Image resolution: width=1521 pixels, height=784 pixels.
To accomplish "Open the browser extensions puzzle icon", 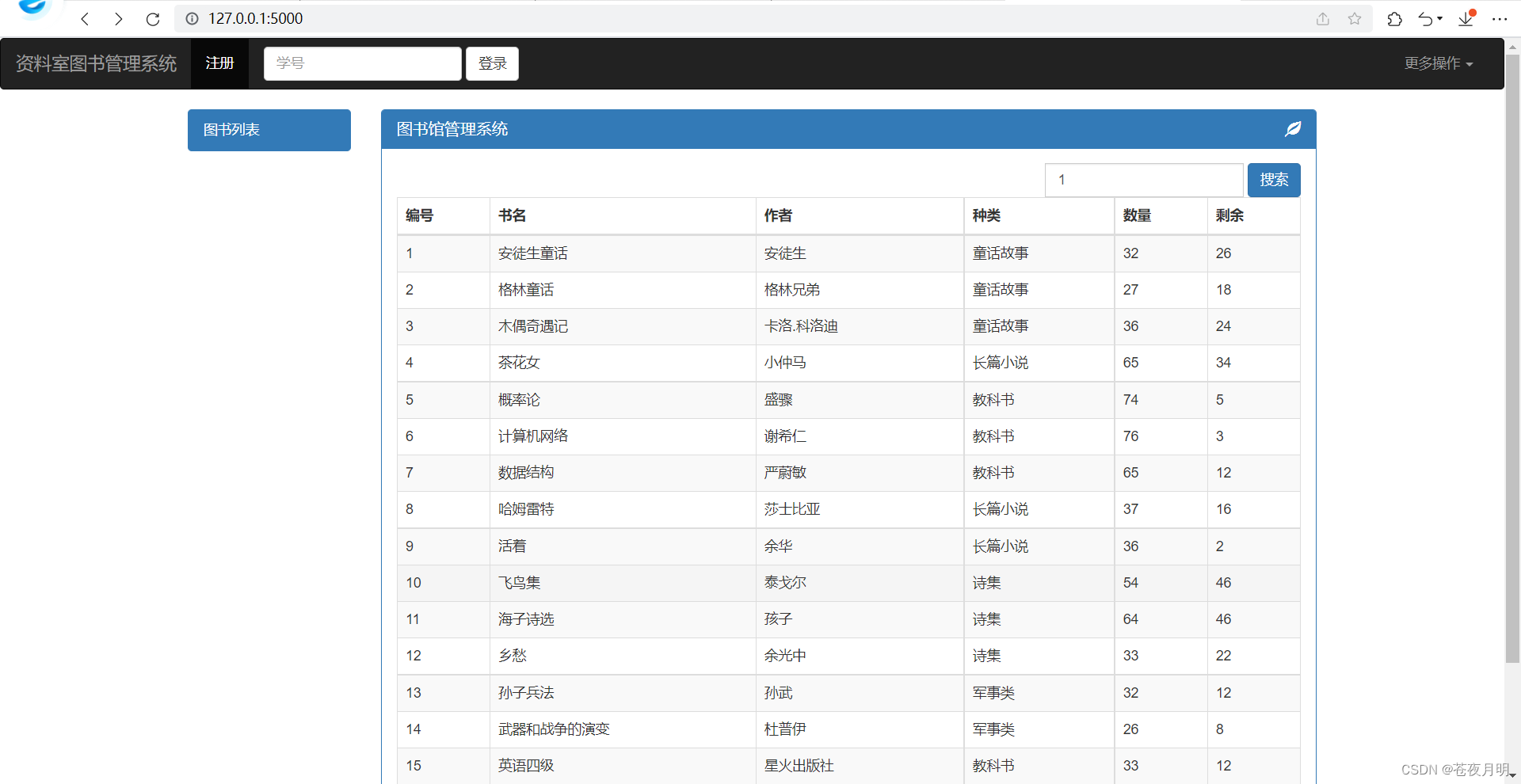I will (1395, 19).
